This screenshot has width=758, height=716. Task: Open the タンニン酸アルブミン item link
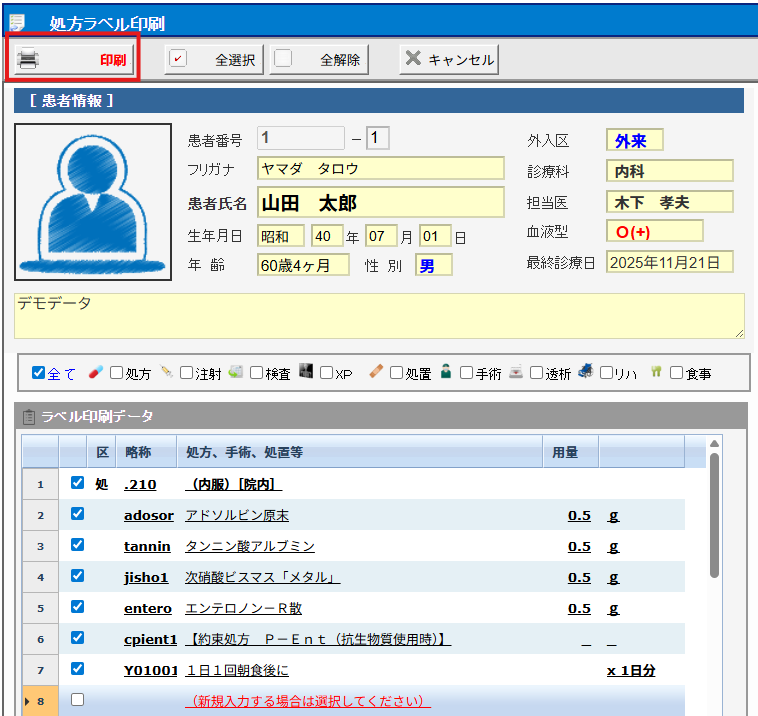[x=249, y=546]
